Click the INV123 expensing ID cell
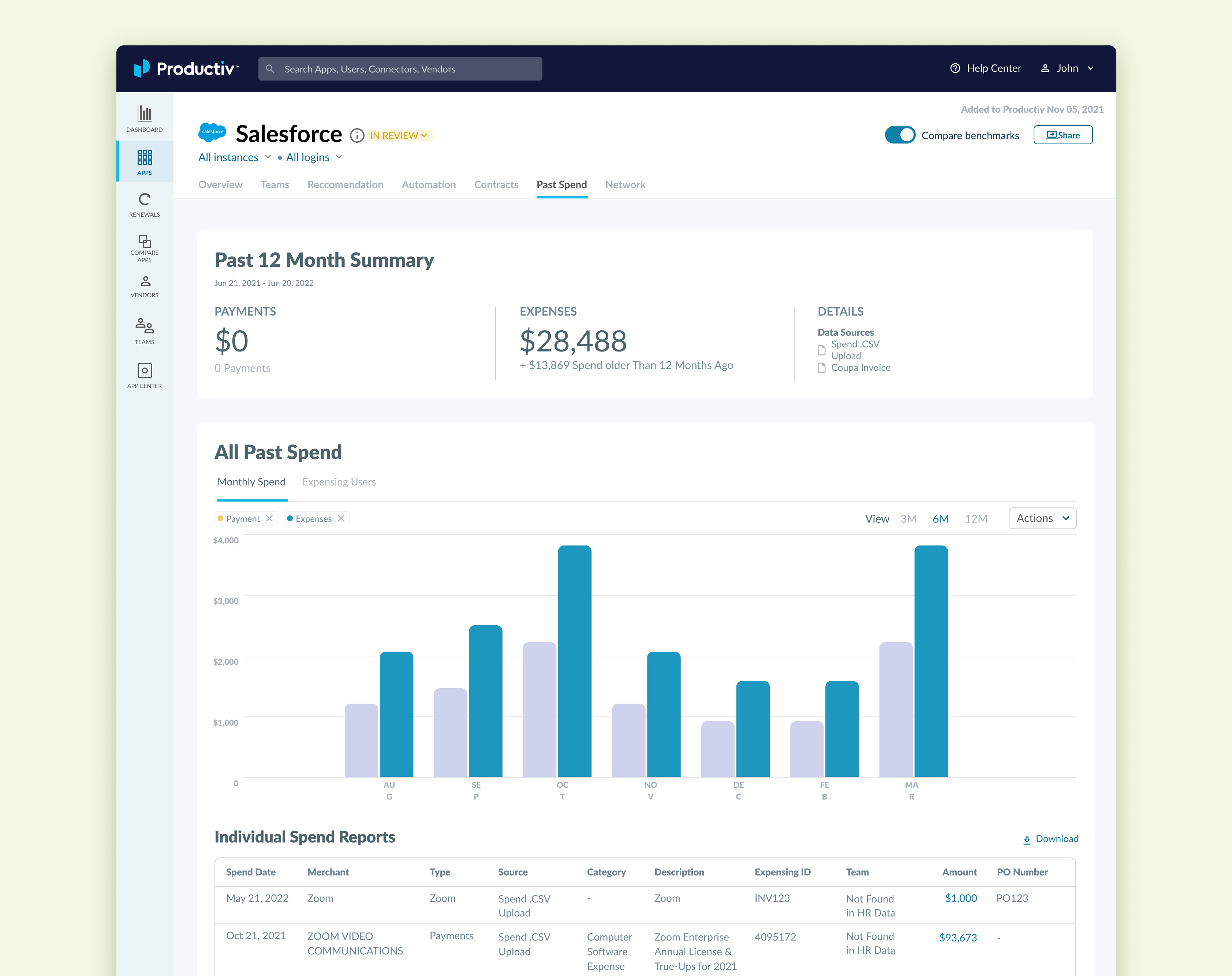This screenshot has width=1232, height=976. pos(772,898)
